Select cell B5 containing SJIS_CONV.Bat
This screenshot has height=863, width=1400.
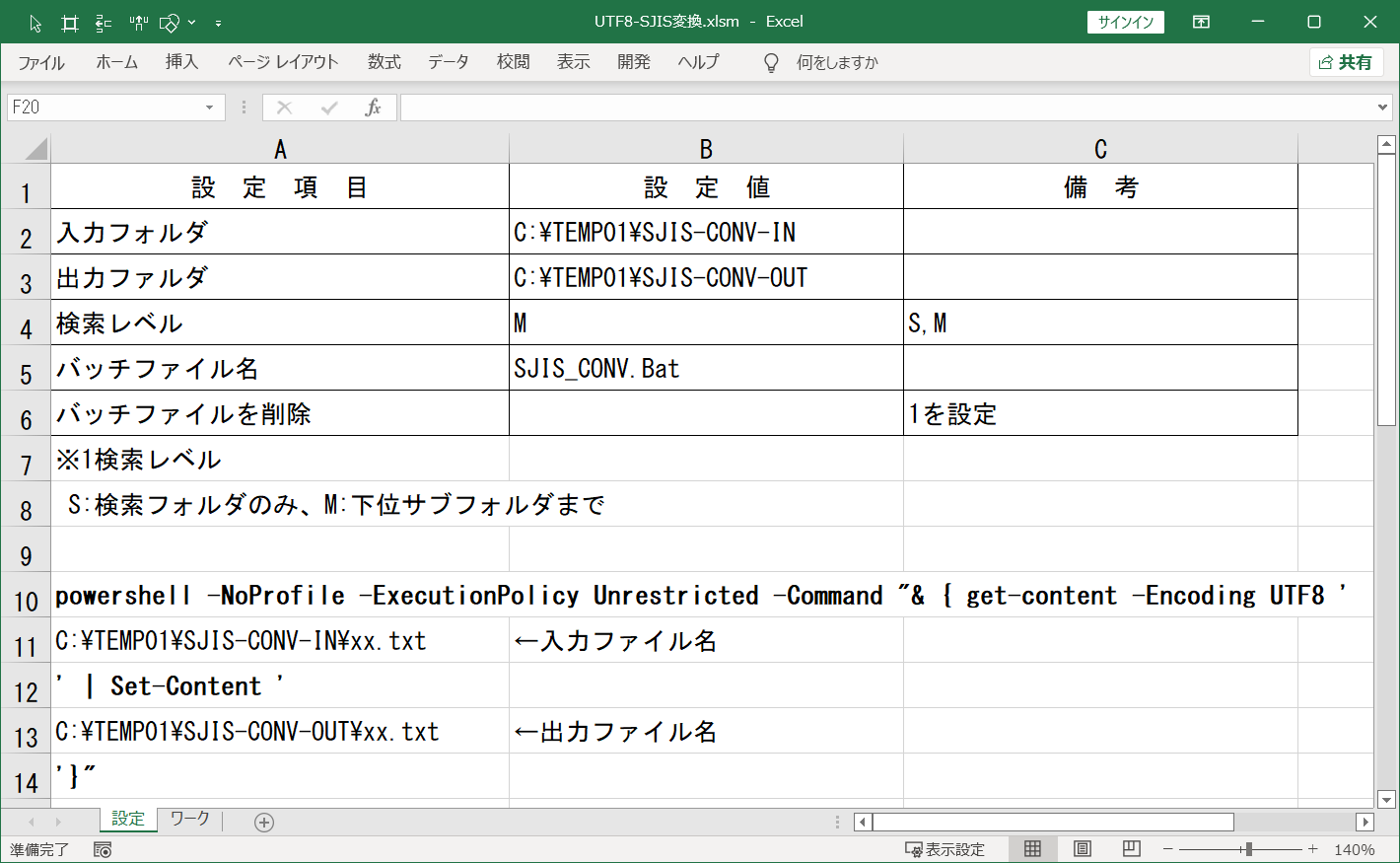click(x=705, y=367)
